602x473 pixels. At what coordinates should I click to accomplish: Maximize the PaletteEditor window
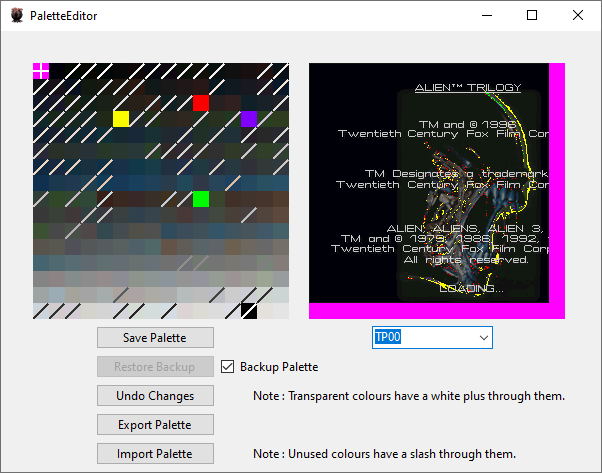(x=532, y=15)
